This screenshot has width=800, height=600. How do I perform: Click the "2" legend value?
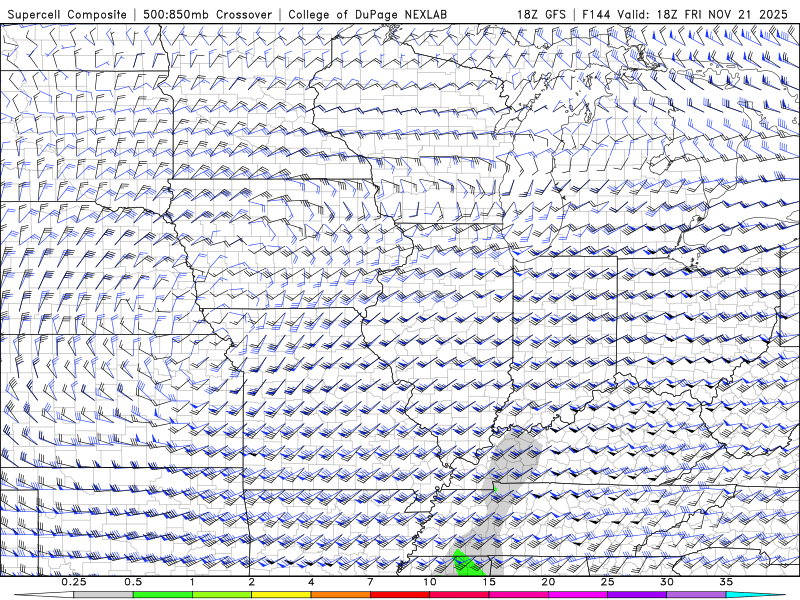252,582
